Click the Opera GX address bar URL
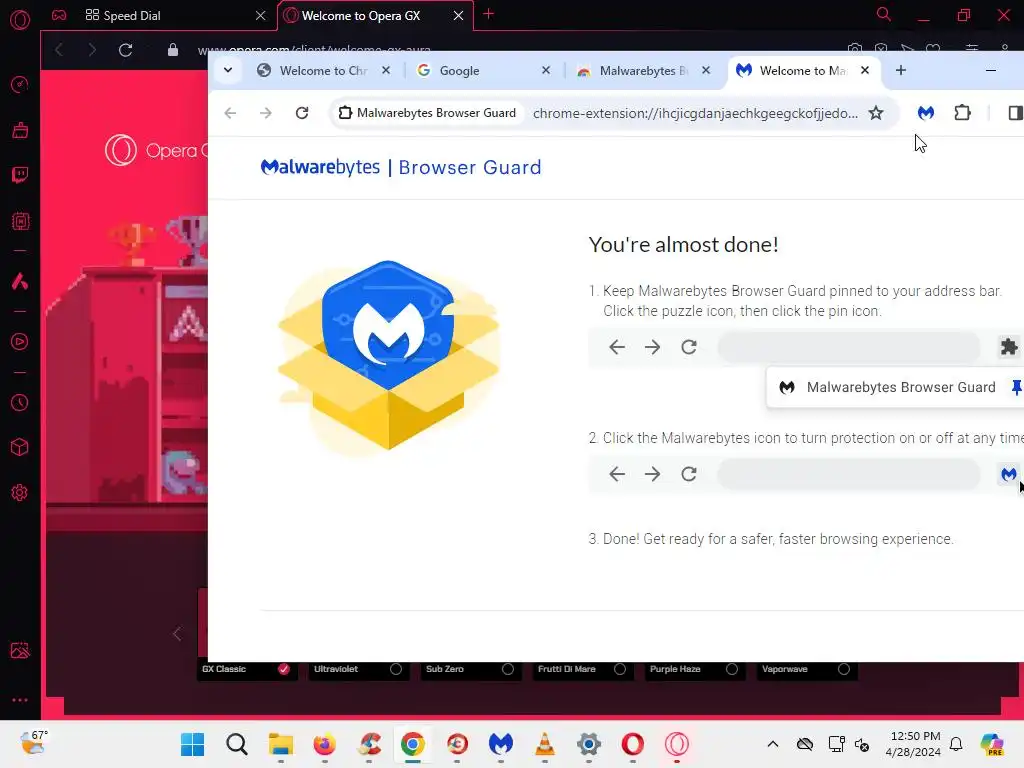 [x=313, y=50]
